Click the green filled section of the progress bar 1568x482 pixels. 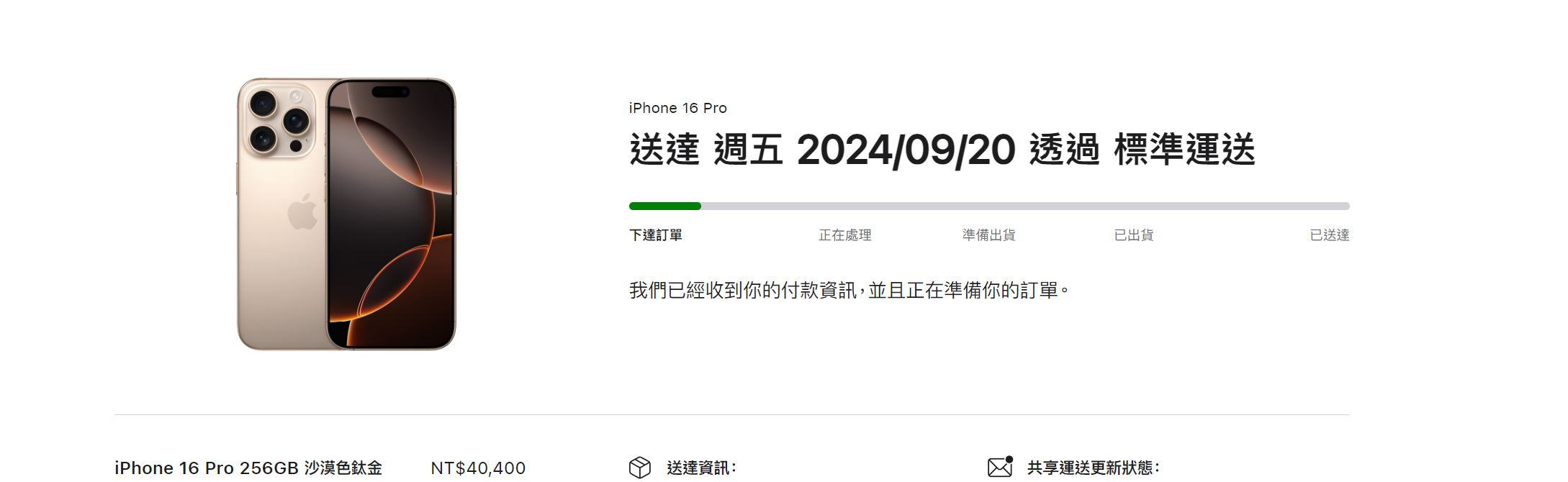point(664,206)
